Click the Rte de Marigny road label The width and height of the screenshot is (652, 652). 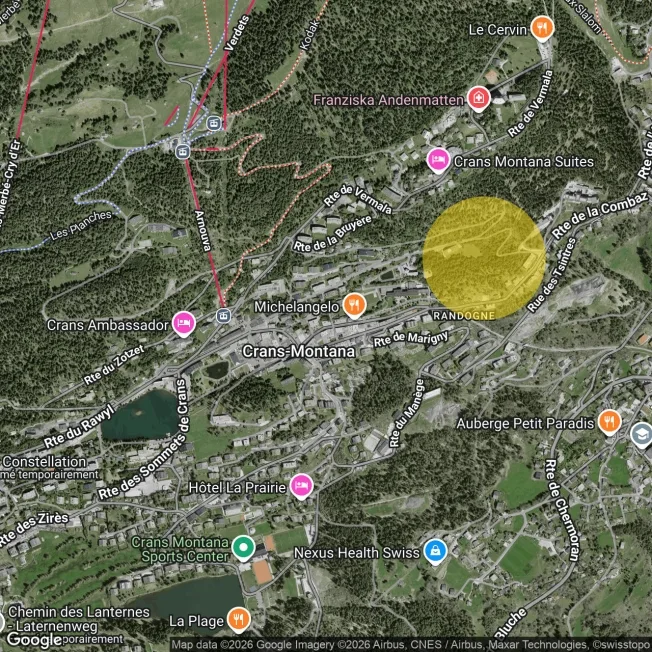point(411,338)
